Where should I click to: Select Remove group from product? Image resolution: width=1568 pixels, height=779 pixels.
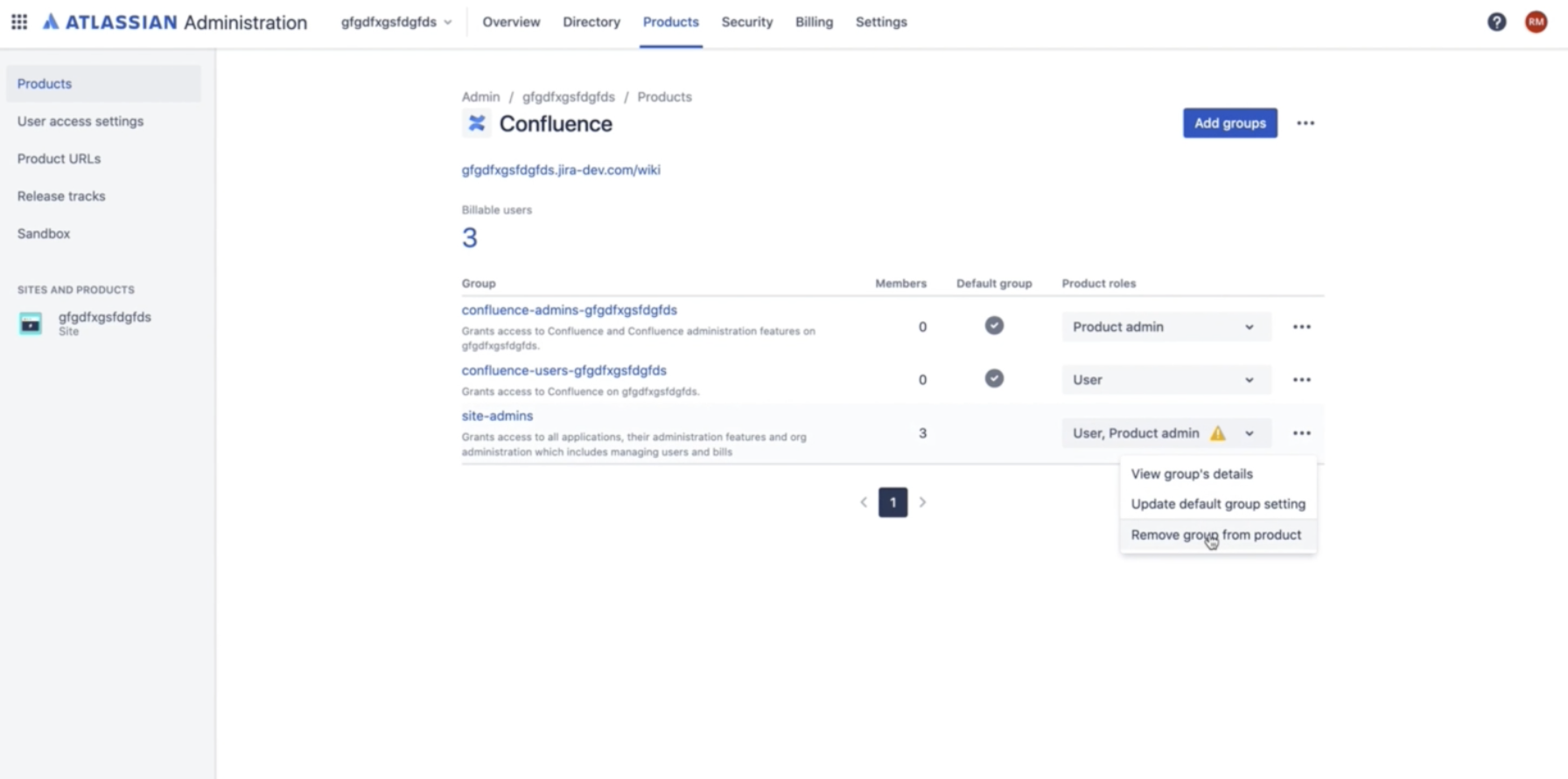coord(1218,535)
